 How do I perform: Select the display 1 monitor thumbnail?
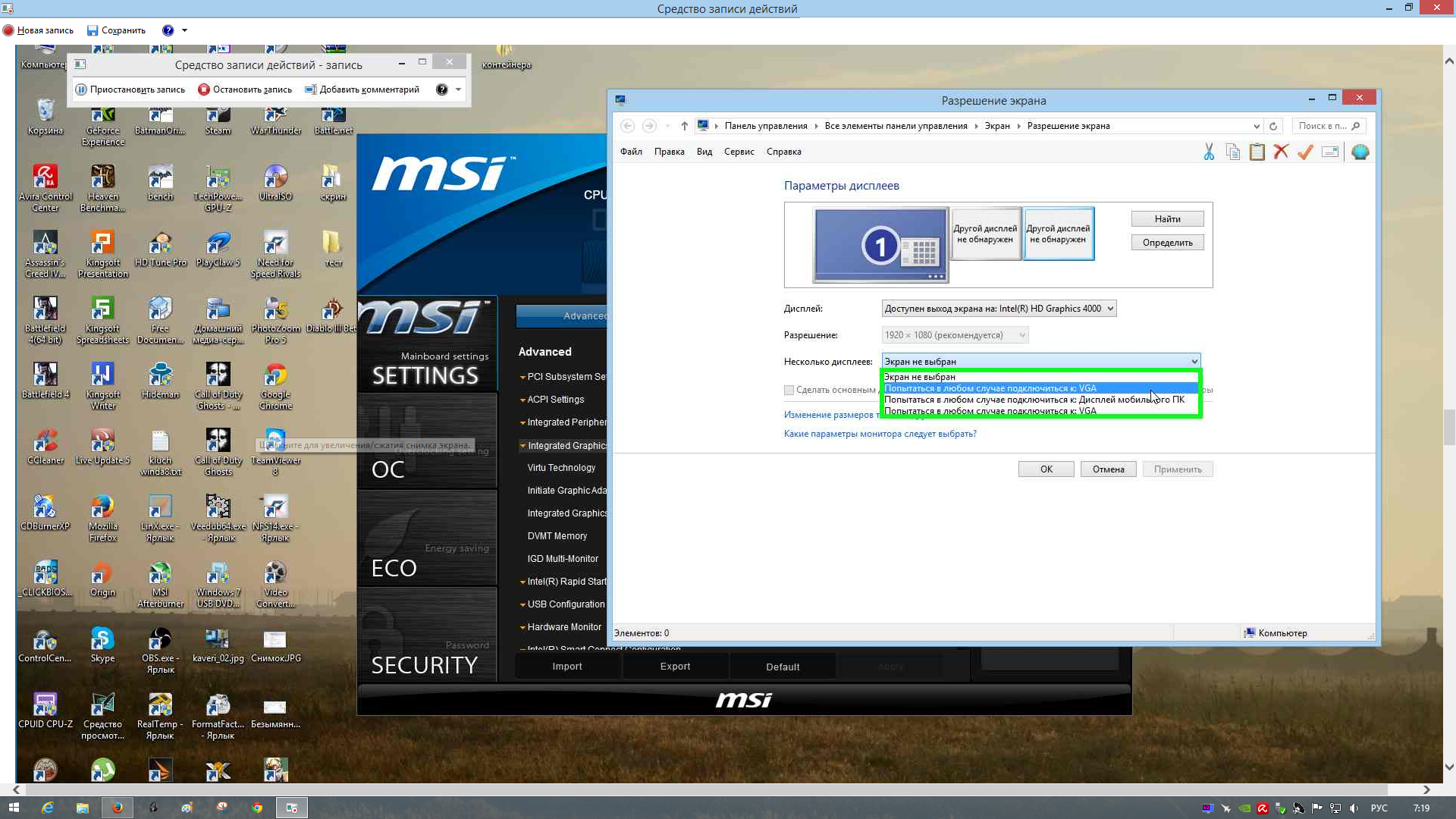[880, 245]
